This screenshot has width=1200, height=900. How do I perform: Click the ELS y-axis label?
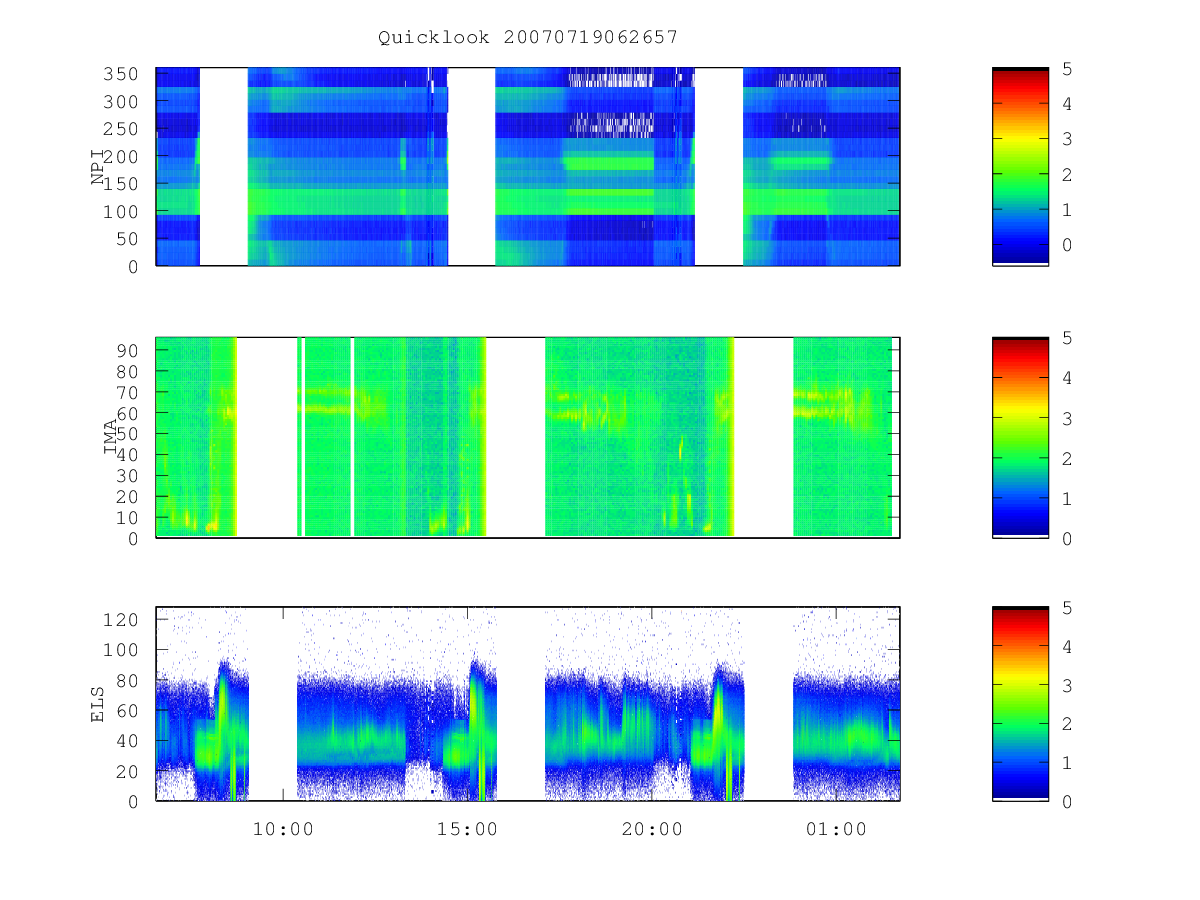coord(99,704)
